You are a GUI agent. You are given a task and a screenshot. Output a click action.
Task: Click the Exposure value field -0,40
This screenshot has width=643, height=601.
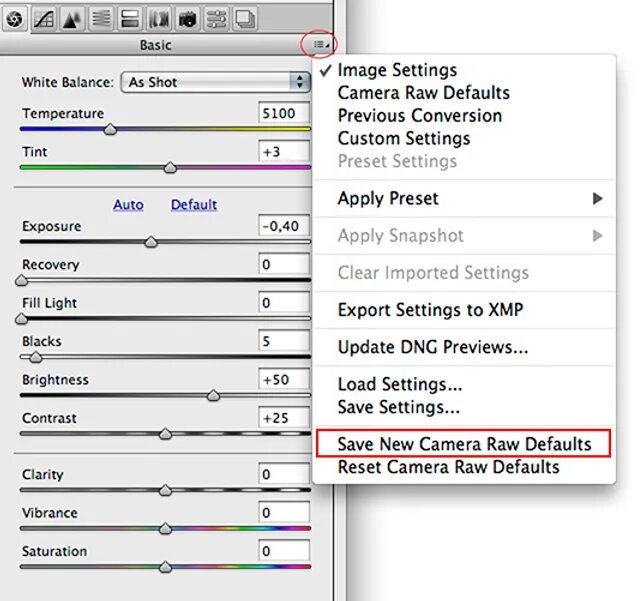(284, 226)
